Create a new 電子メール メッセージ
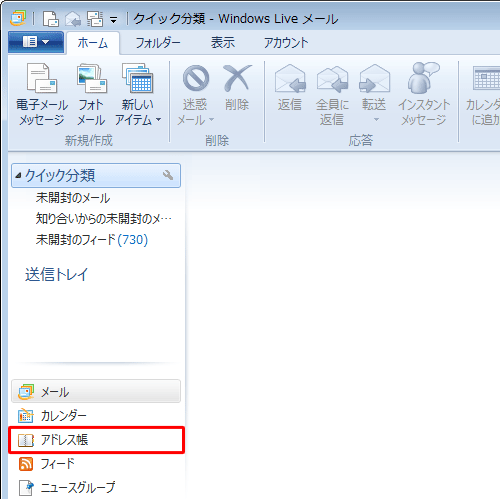The height and width of the screenshot is (499, 500). point(42,95)
